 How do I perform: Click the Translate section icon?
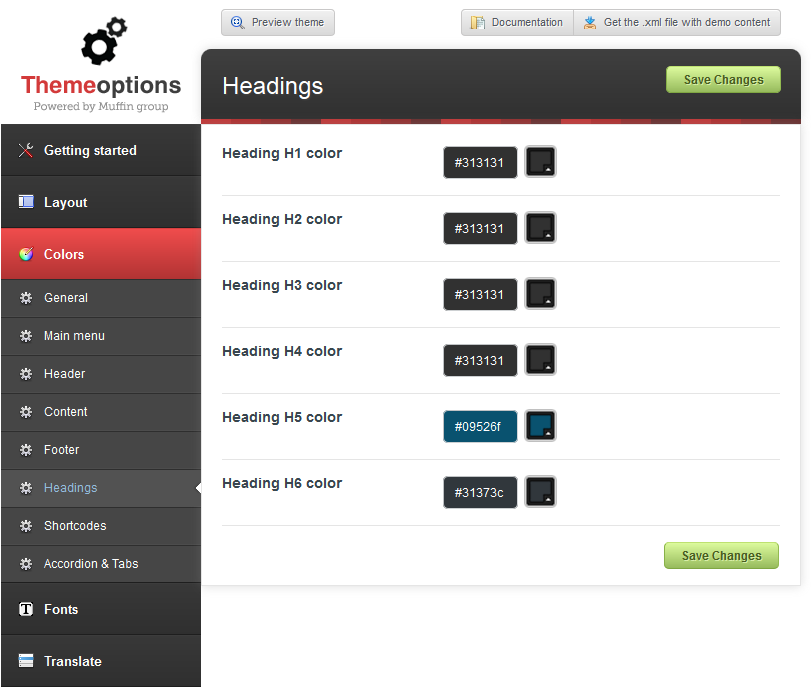(26, 661)
